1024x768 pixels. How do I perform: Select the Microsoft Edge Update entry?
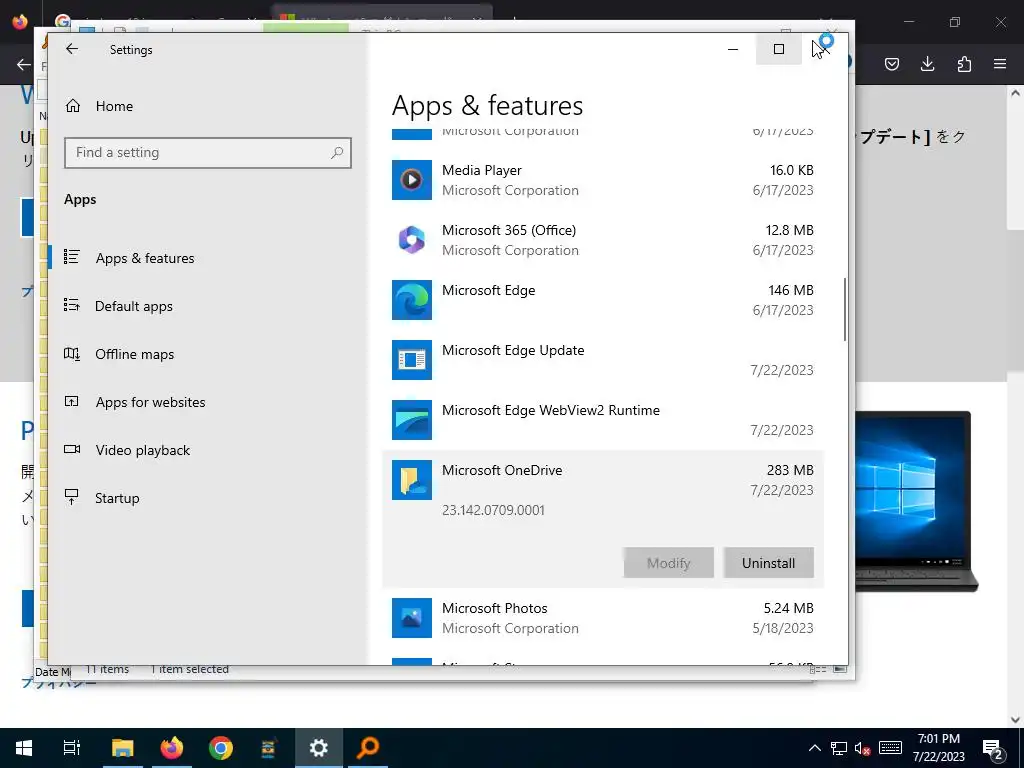(603, 360)
